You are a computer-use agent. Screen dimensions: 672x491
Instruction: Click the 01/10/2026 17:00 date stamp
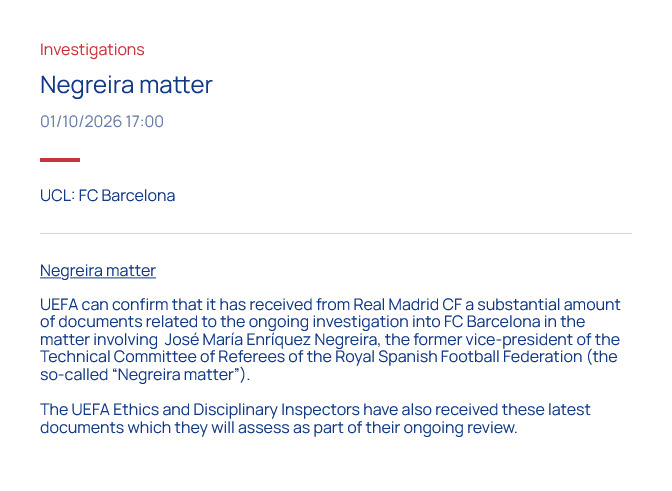tap(102, 122)
